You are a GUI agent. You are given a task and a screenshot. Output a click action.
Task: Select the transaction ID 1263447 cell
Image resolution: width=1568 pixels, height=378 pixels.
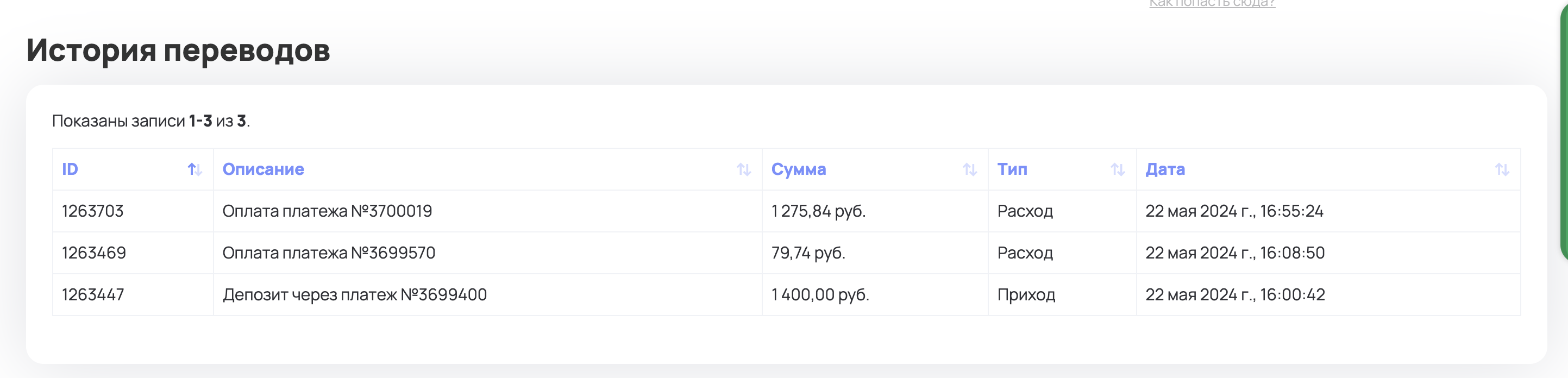(x=92, y=294)
